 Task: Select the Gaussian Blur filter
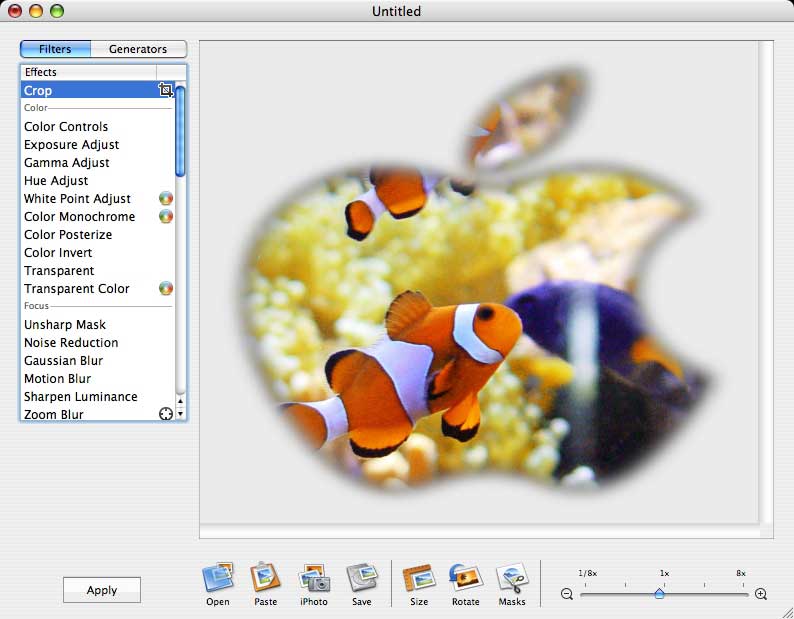(63, 361)
